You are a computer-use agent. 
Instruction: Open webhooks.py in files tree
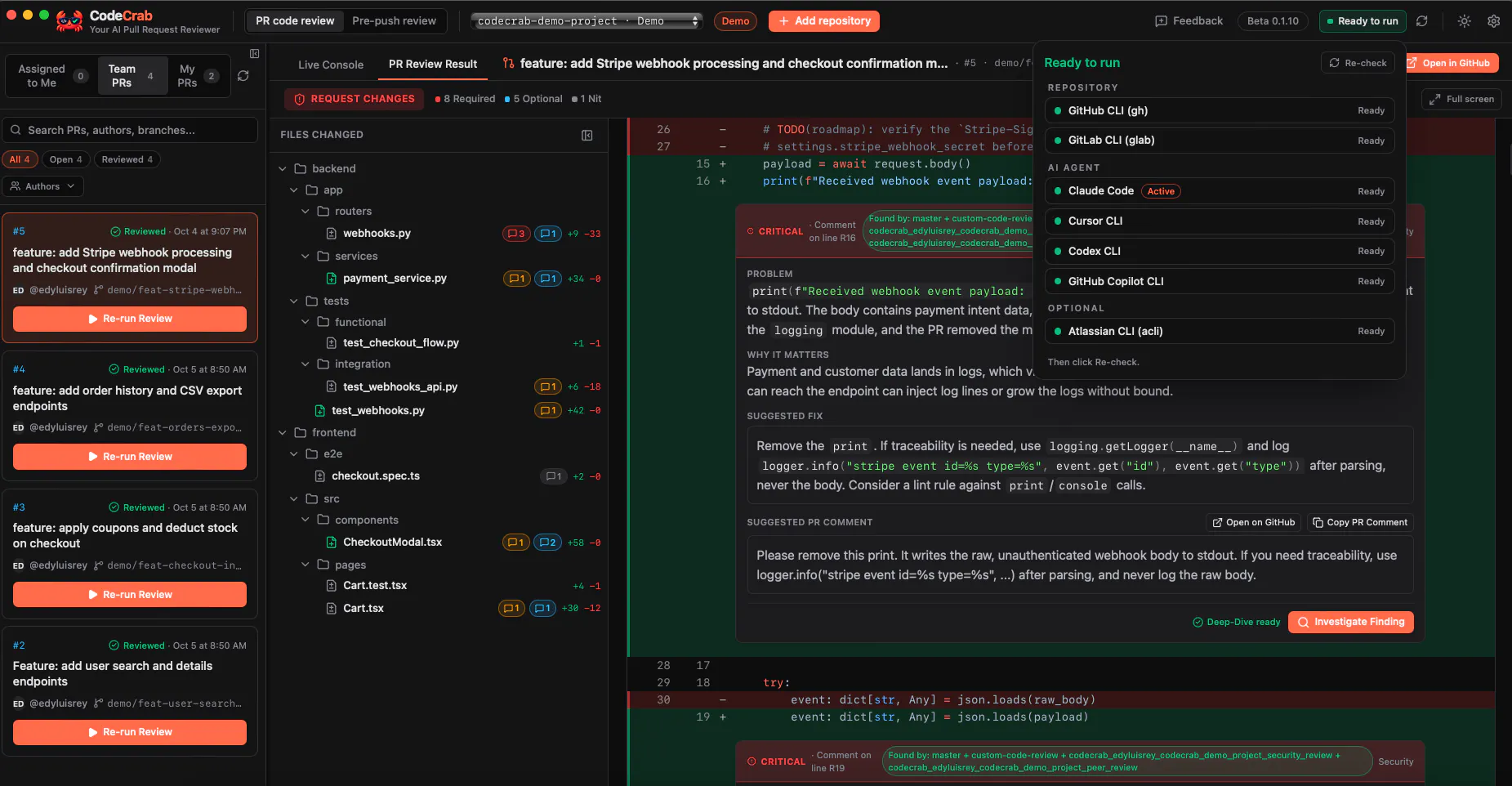(x=377, y=234)
